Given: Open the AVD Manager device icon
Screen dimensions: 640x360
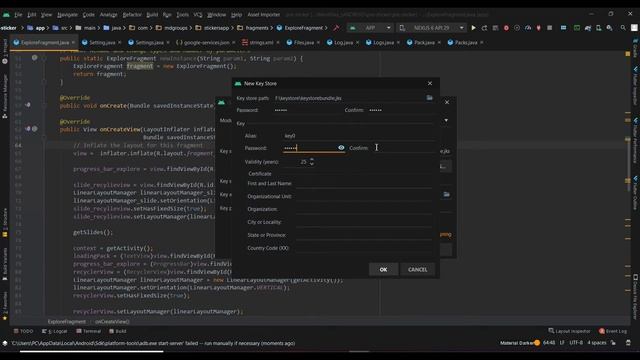Looking at the screenshot, I should pyautogui.click(x=598, y=28).
